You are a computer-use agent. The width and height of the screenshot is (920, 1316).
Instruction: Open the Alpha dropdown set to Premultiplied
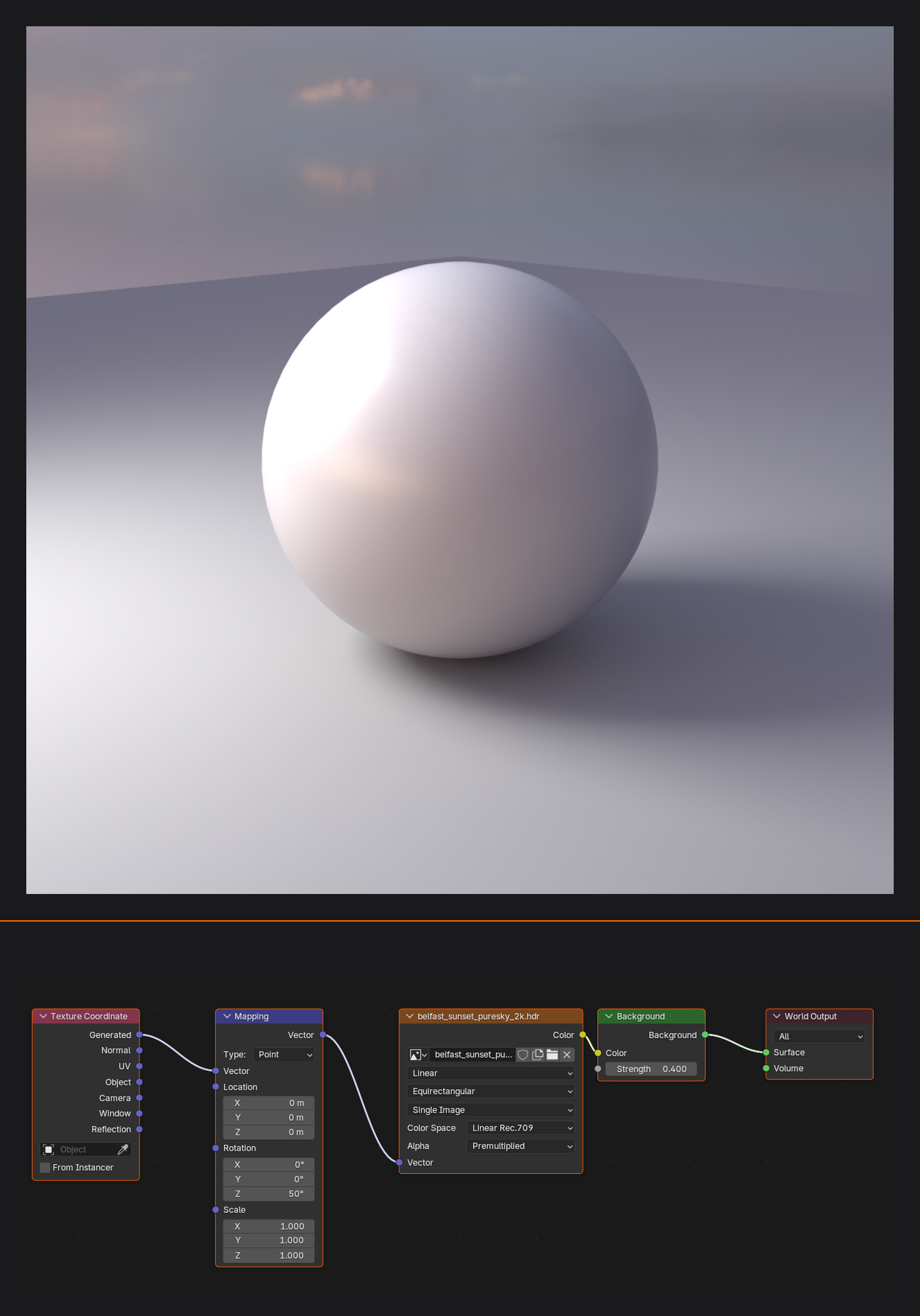click(x=520, y=1146)
